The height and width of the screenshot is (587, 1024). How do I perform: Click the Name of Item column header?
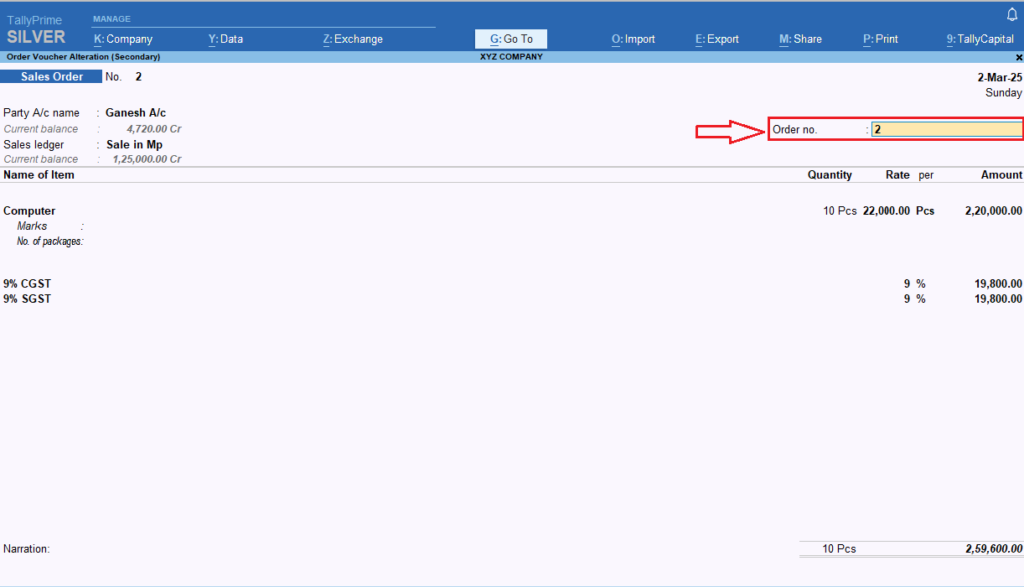[x=39, y=174]
